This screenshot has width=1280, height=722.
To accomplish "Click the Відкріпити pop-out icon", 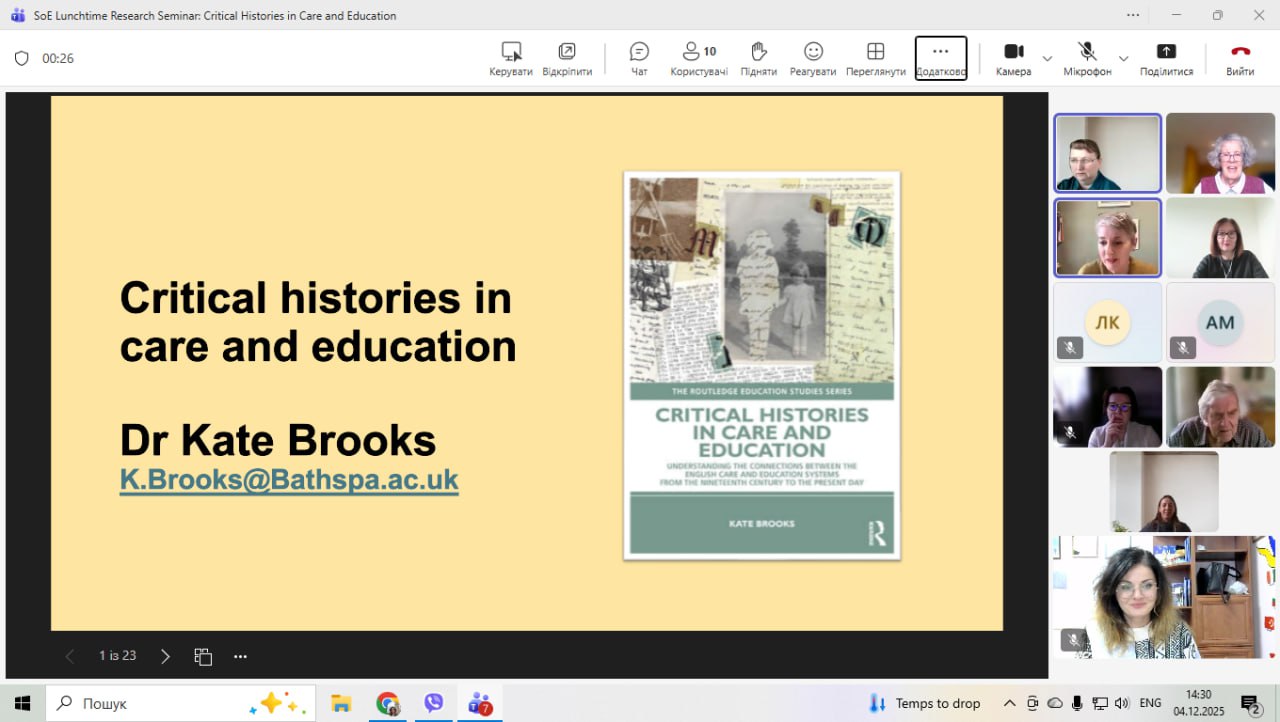I will tap(567, 58).
